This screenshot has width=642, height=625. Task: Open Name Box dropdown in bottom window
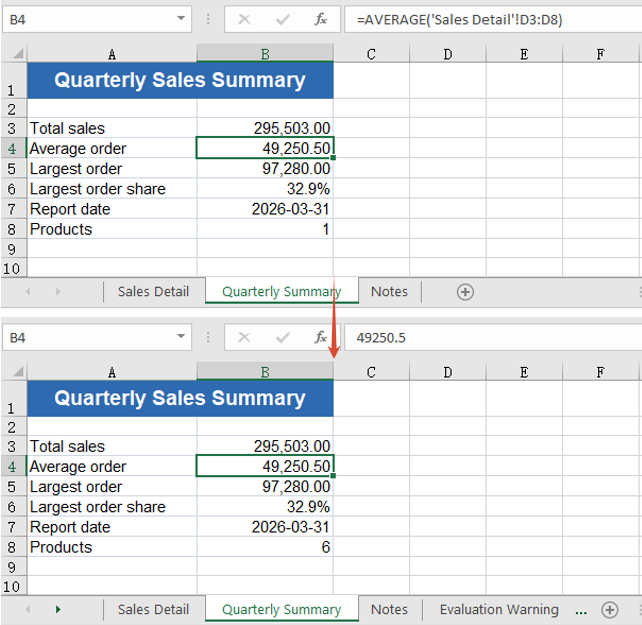(x=181, y=336)
